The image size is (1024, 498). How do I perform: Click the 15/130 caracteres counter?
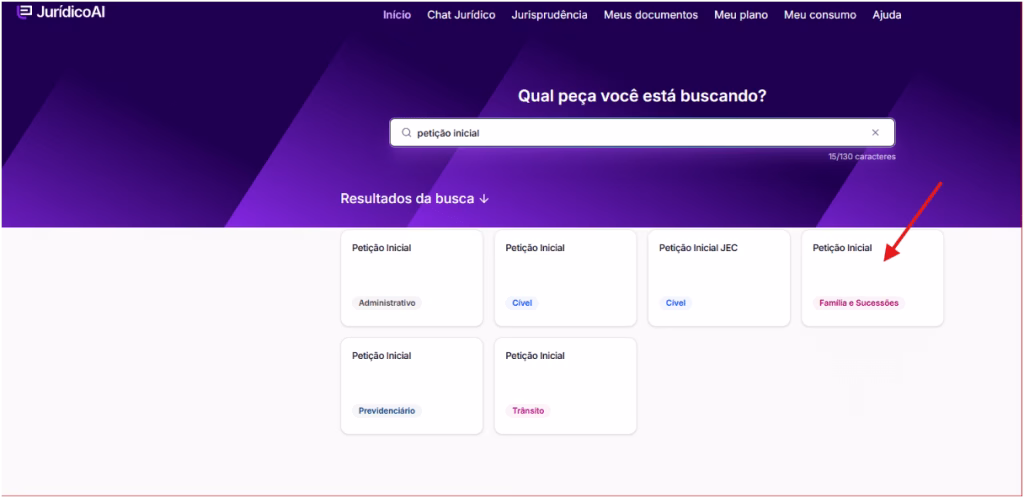(x=862, y=157)
